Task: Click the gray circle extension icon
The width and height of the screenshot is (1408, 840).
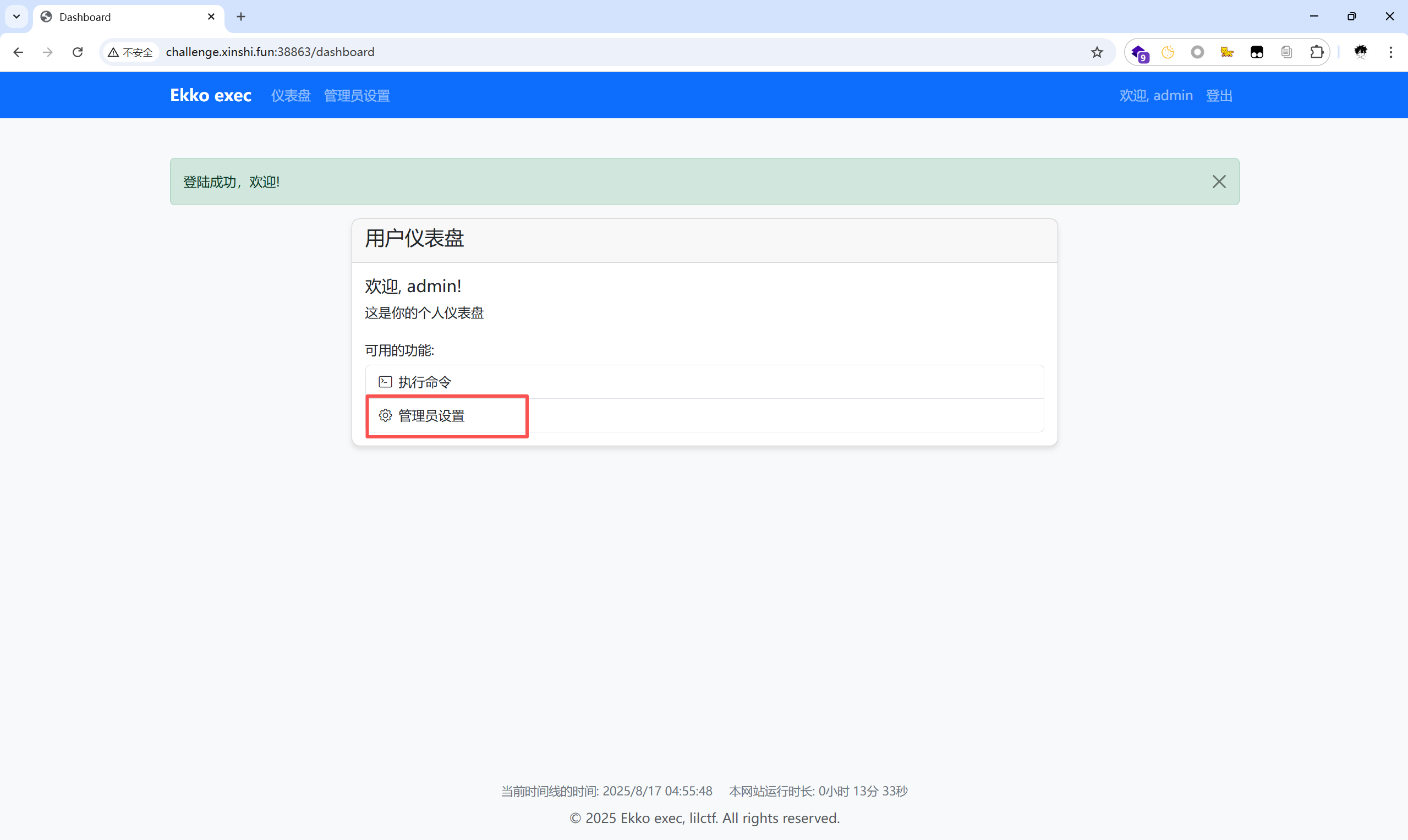Action: (x=1197, y=52)
